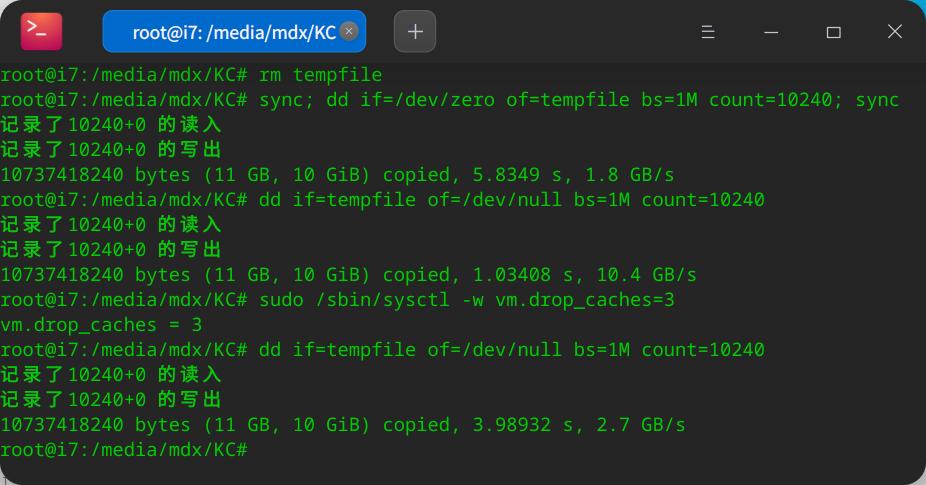Click the 10.4 GB/s cached read result
Screen dimensions: 926x485
(x=646, y=275)
